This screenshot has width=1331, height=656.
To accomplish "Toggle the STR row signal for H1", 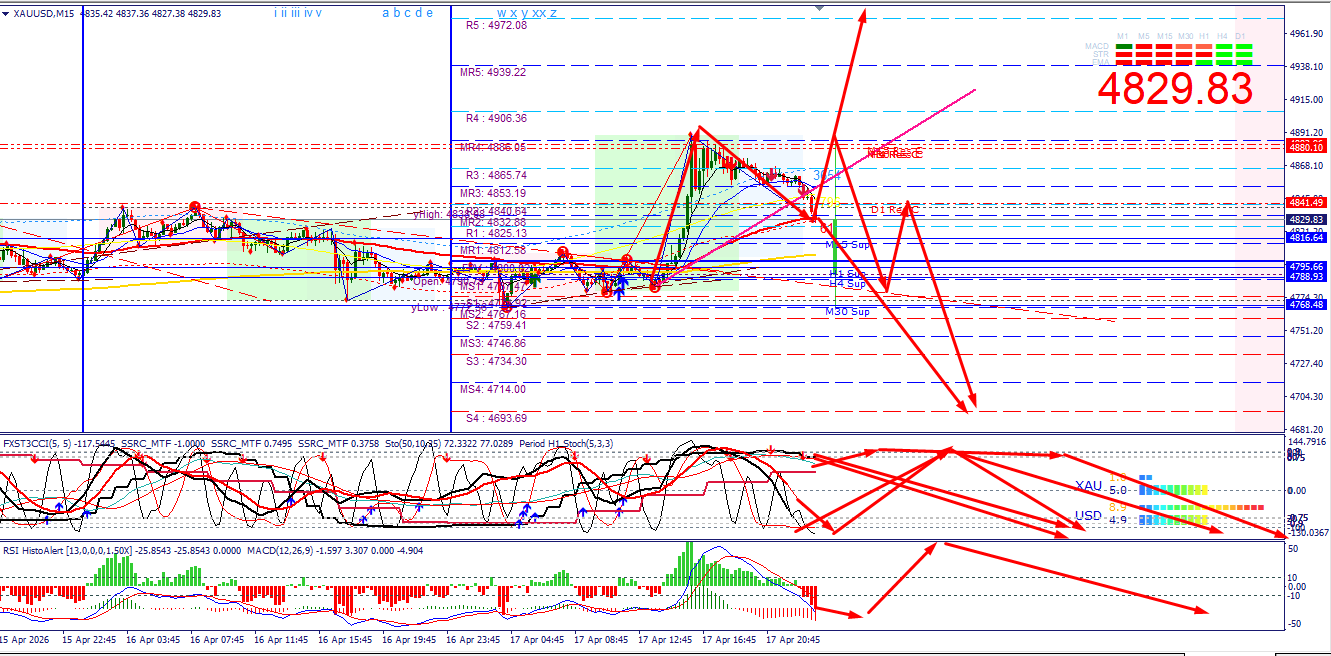I will point(1203,55).
